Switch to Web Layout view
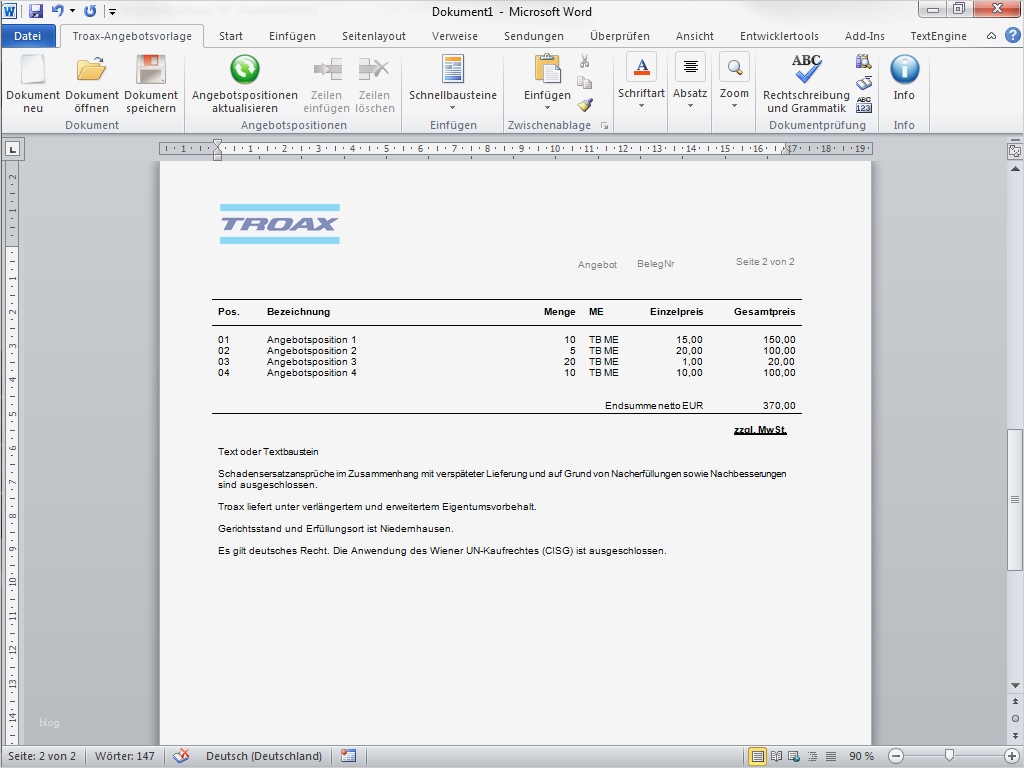The height and width of the screenshot is (768, 1024). (794, 756)
